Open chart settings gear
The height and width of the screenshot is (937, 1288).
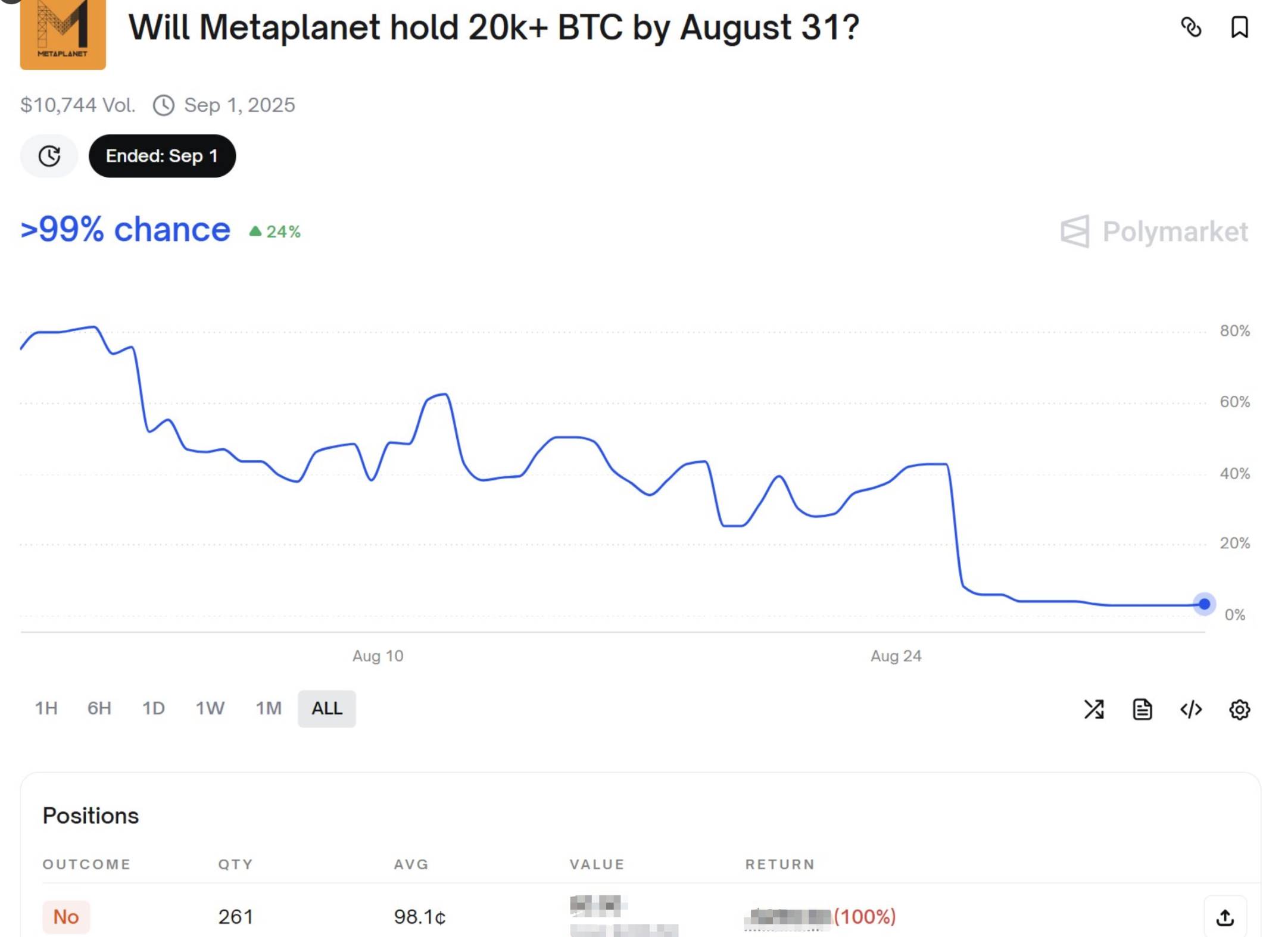click(x=1239, y=709)
